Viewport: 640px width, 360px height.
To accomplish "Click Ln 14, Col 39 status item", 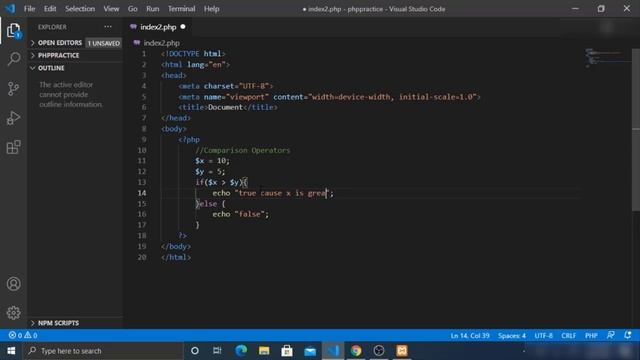I will pos(470,336).
